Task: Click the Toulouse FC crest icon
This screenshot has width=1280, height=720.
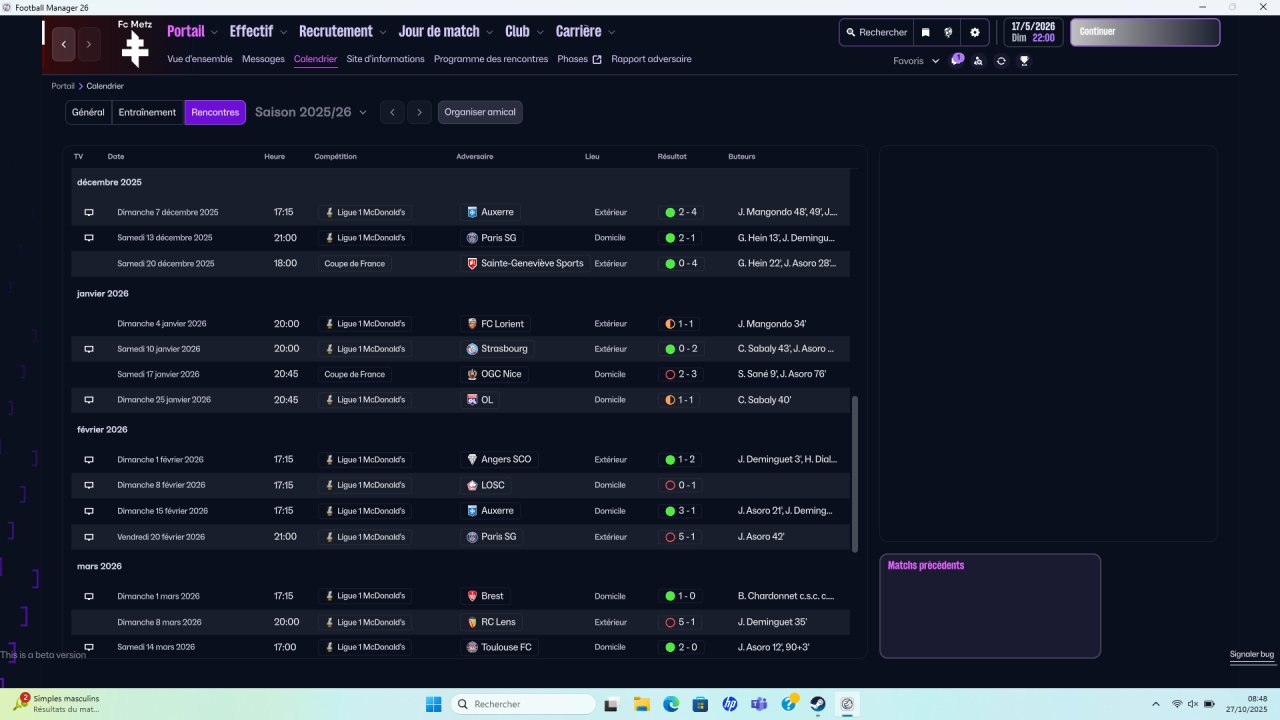Action: 472,647
